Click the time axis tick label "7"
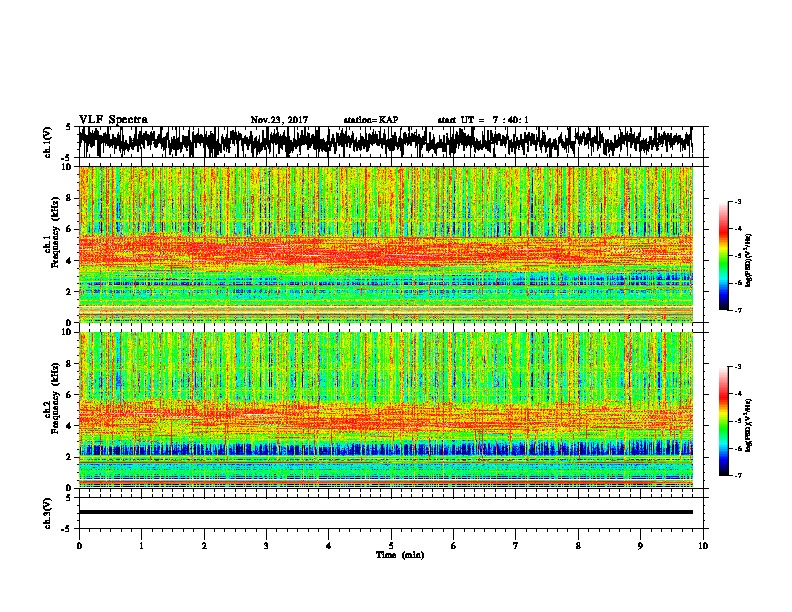The image size is (792, 612). 516,546
